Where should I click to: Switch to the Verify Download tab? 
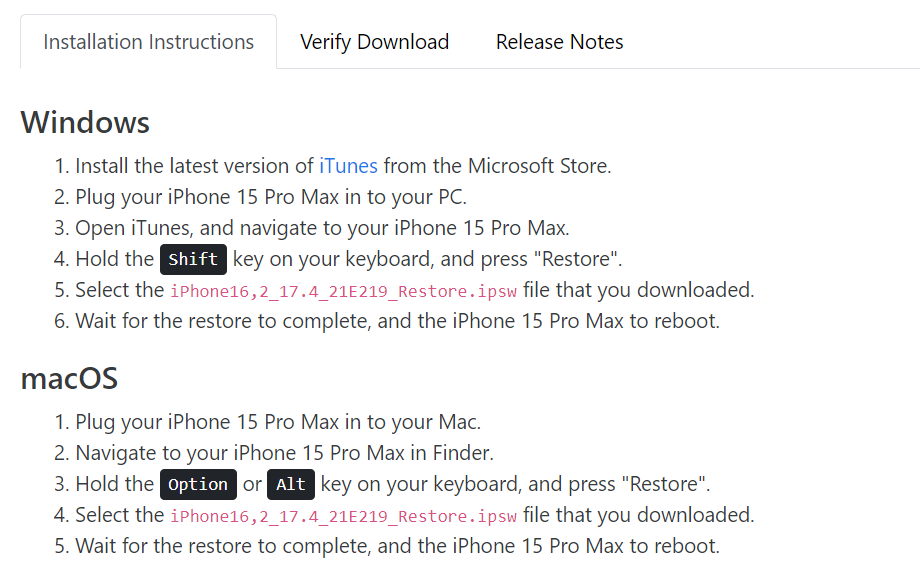click(x=374, y=42)
